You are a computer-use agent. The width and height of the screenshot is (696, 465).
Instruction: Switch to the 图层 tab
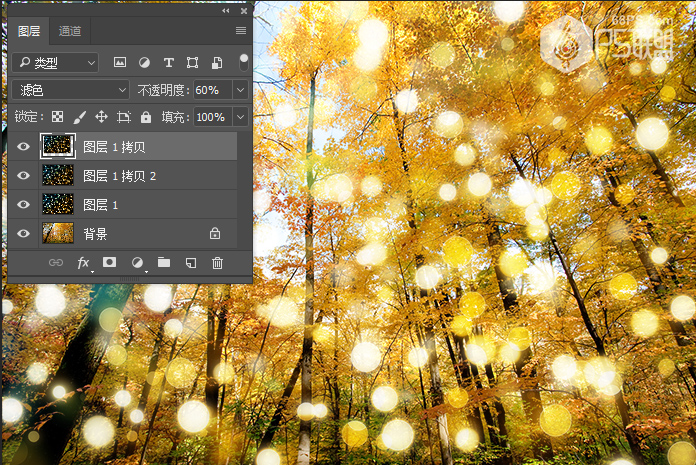click(x=29, y=31)
